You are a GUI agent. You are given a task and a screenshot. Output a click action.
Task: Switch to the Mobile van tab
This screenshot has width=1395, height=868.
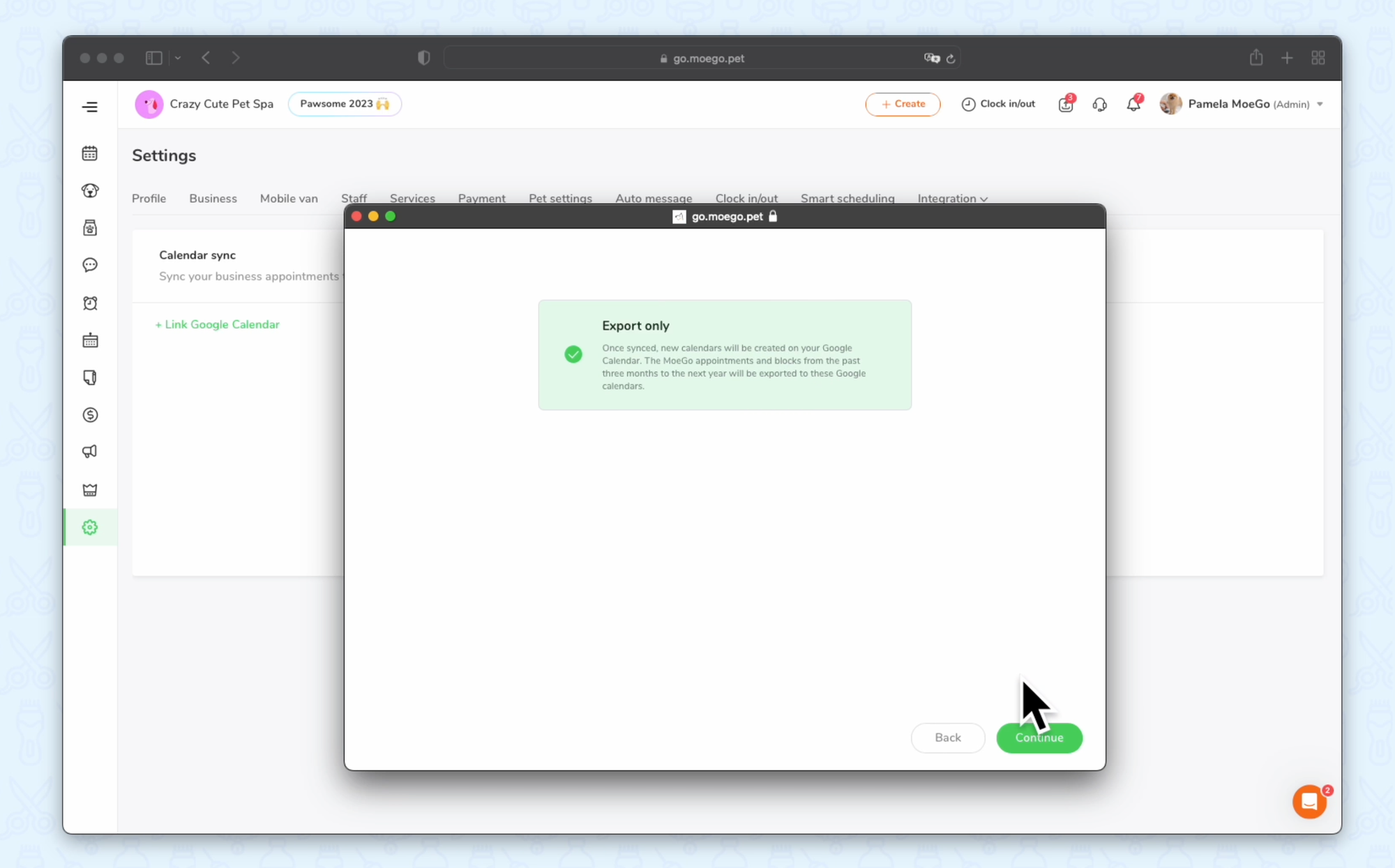point(289,199)
